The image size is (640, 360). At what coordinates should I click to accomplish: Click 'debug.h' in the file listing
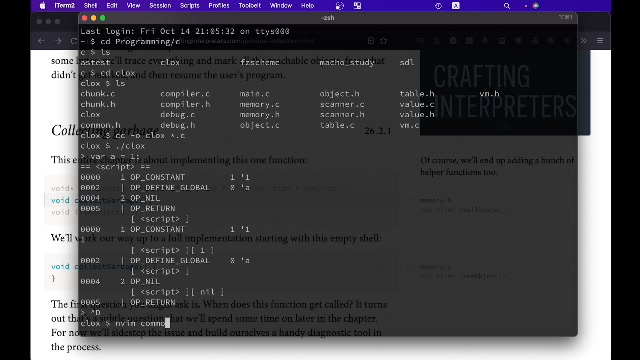click(x=178, y=125)
